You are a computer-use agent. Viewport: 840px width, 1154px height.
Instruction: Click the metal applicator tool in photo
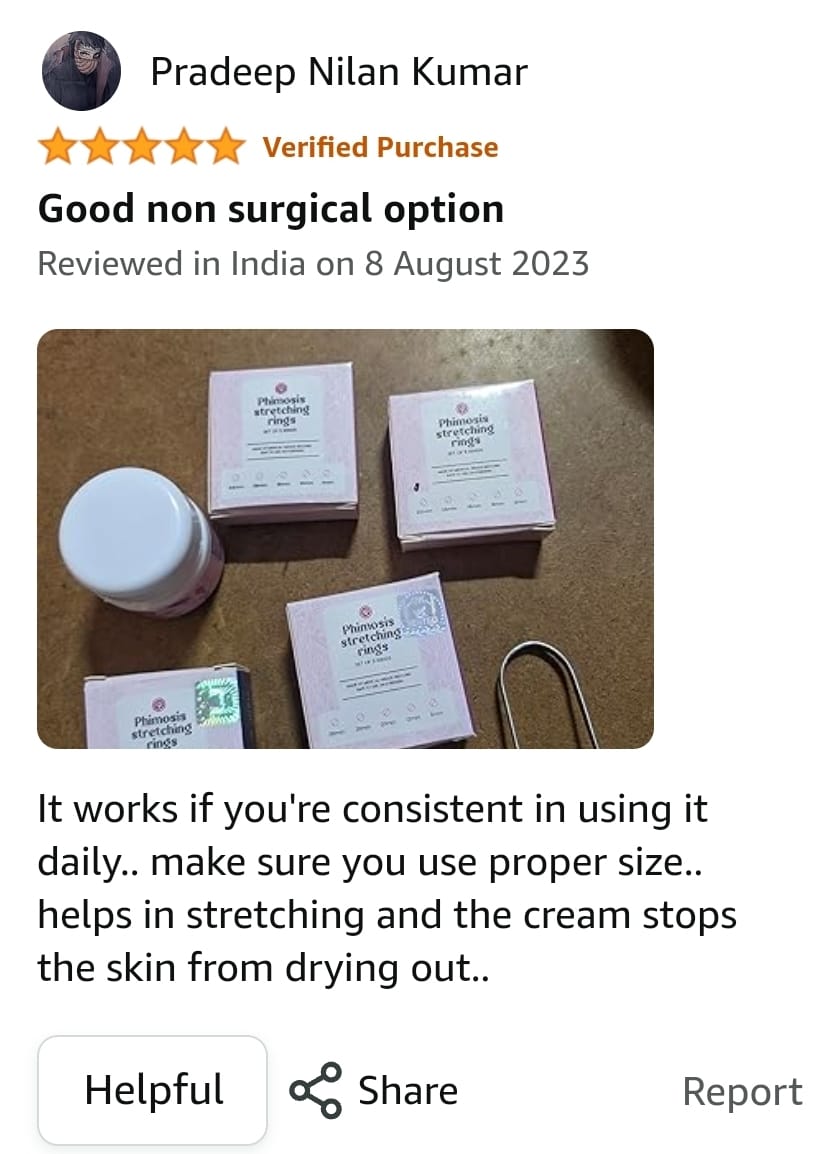[x=548, y=694]
